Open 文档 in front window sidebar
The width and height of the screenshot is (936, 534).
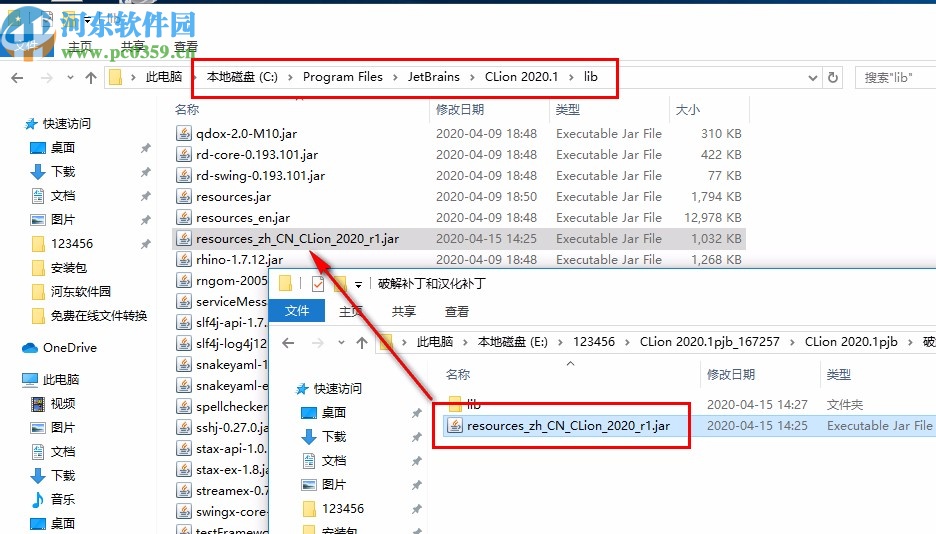333,461
